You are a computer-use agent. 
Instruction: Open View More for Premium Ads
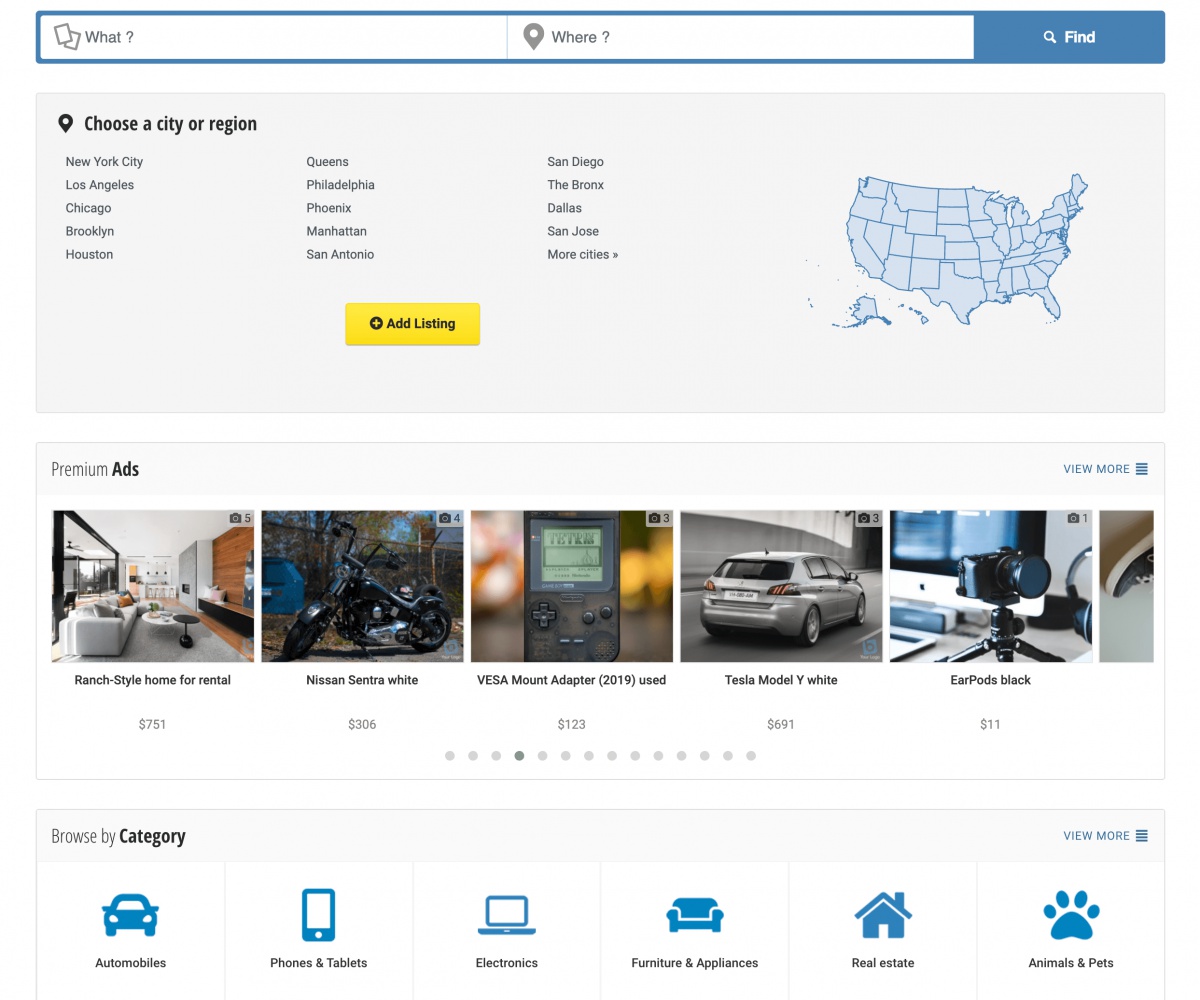1105,469
